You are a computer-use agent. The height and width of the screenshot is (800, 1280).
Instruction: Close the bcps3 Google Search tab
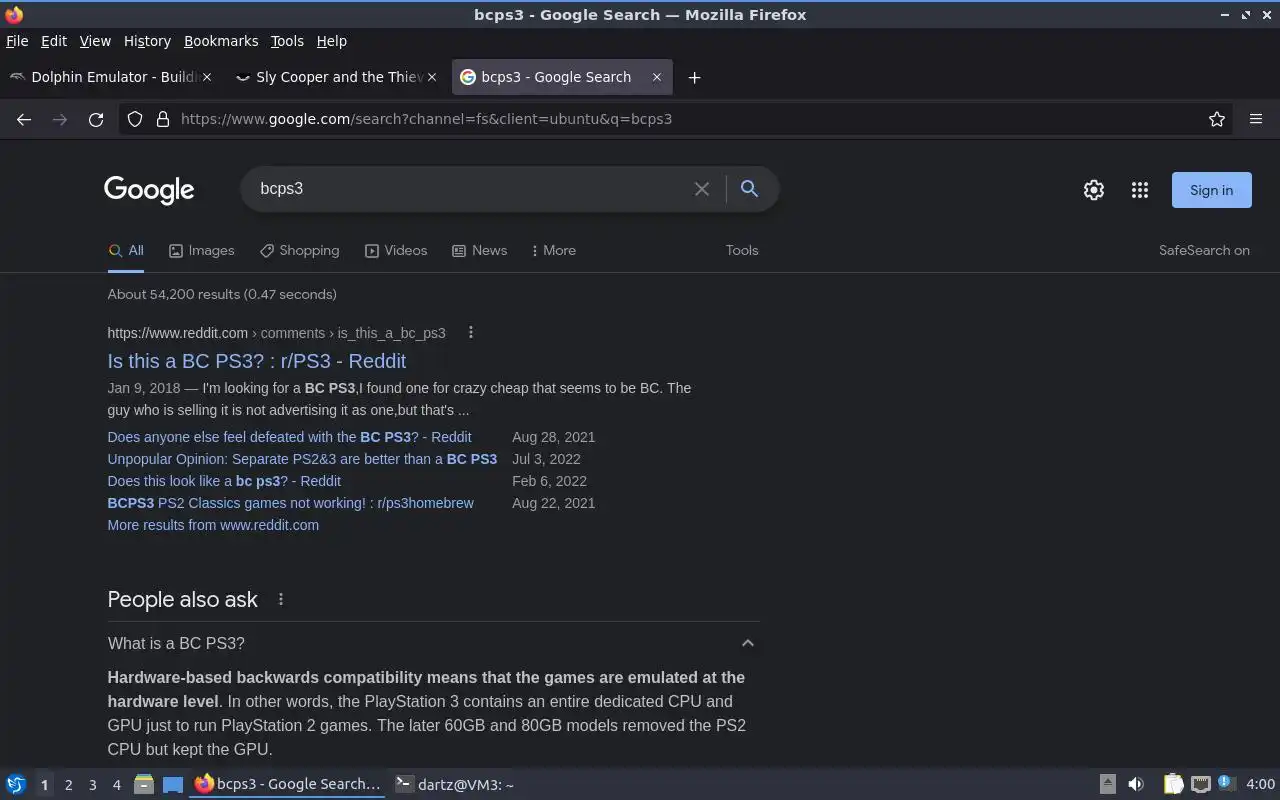(x=656, y=77)
